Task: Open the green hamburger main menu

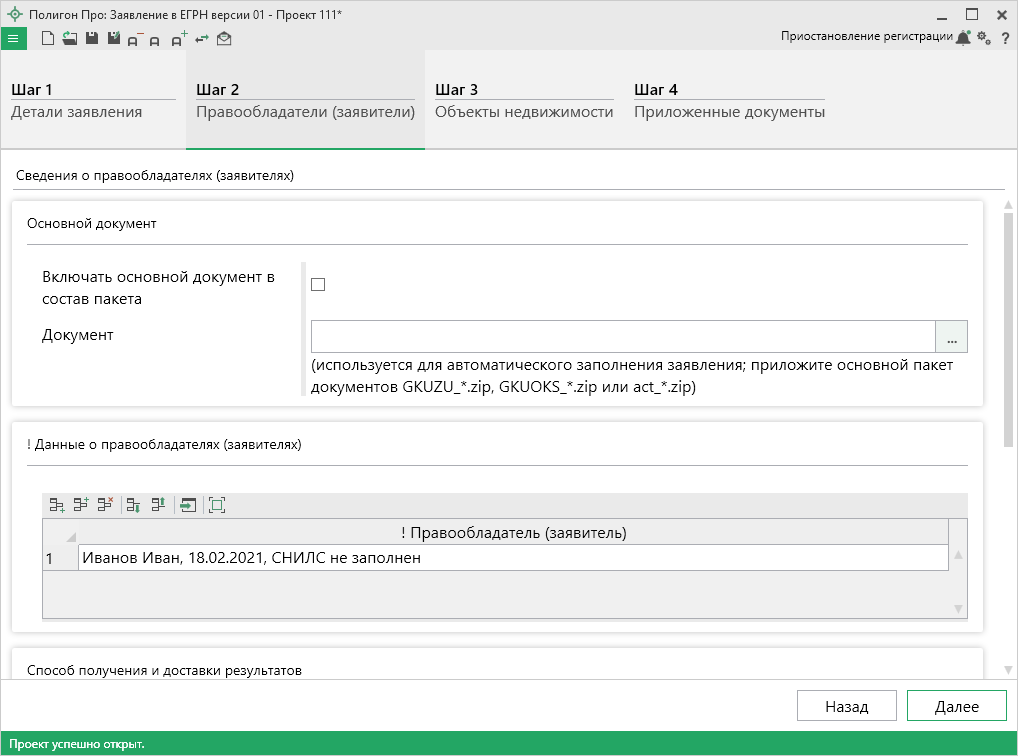Action: [13, 39]
